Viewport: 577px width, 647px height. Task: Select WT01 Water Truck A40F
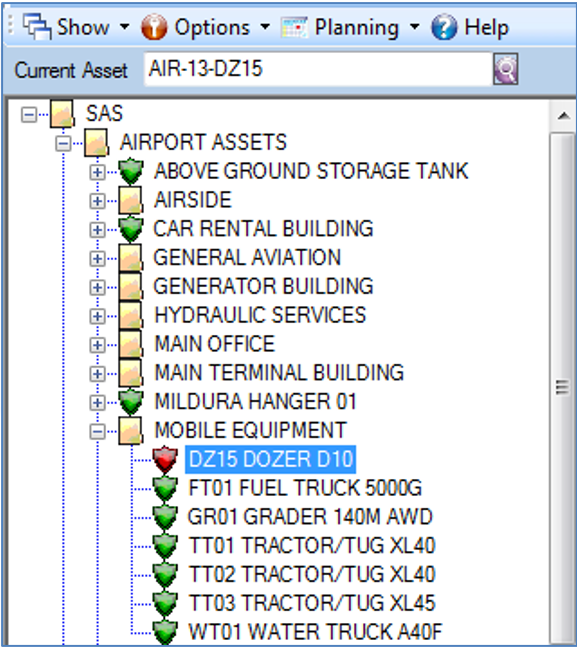pos(315,632)
